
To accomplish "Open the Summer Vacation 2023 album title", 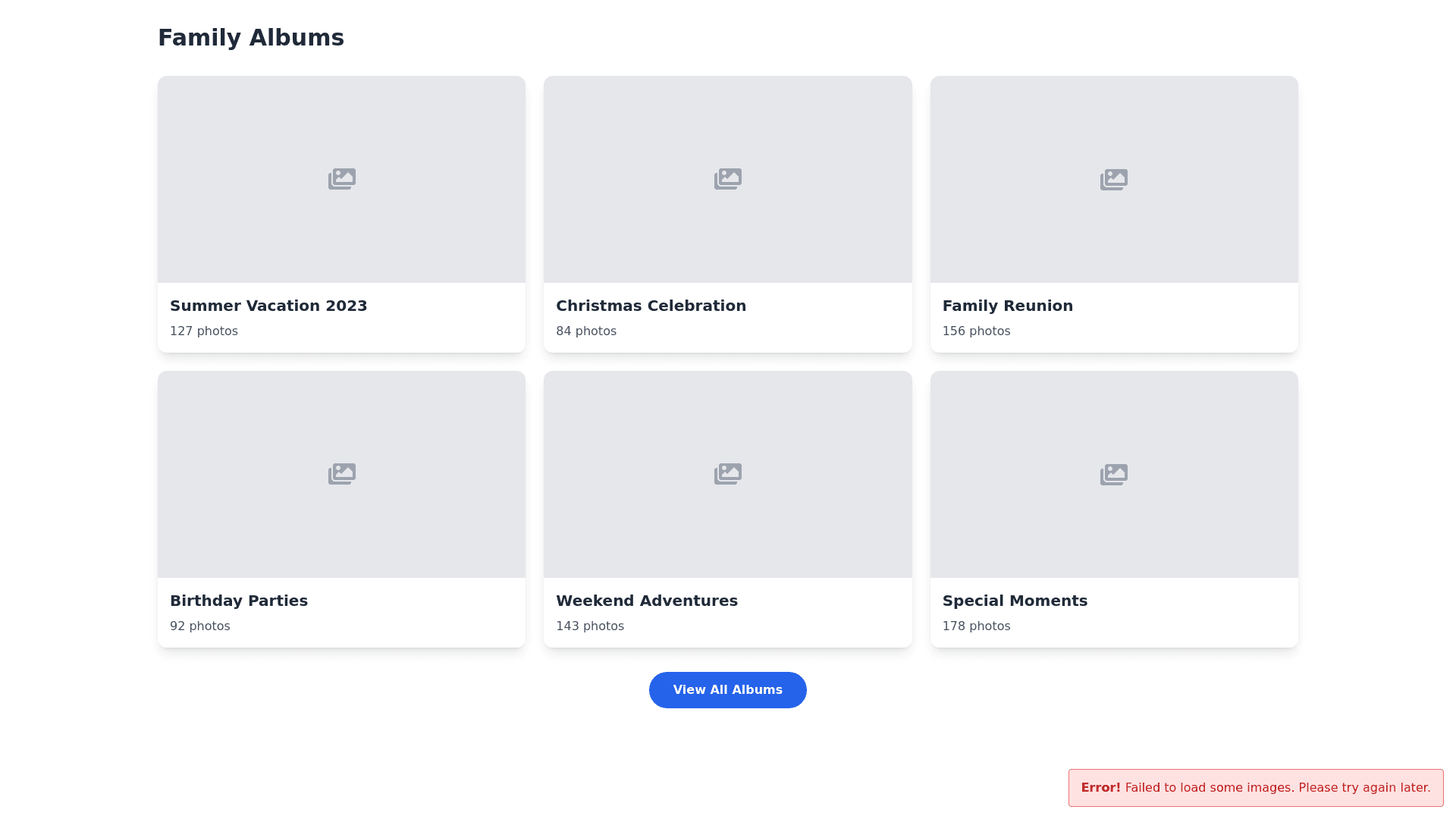I will [268, 306].
